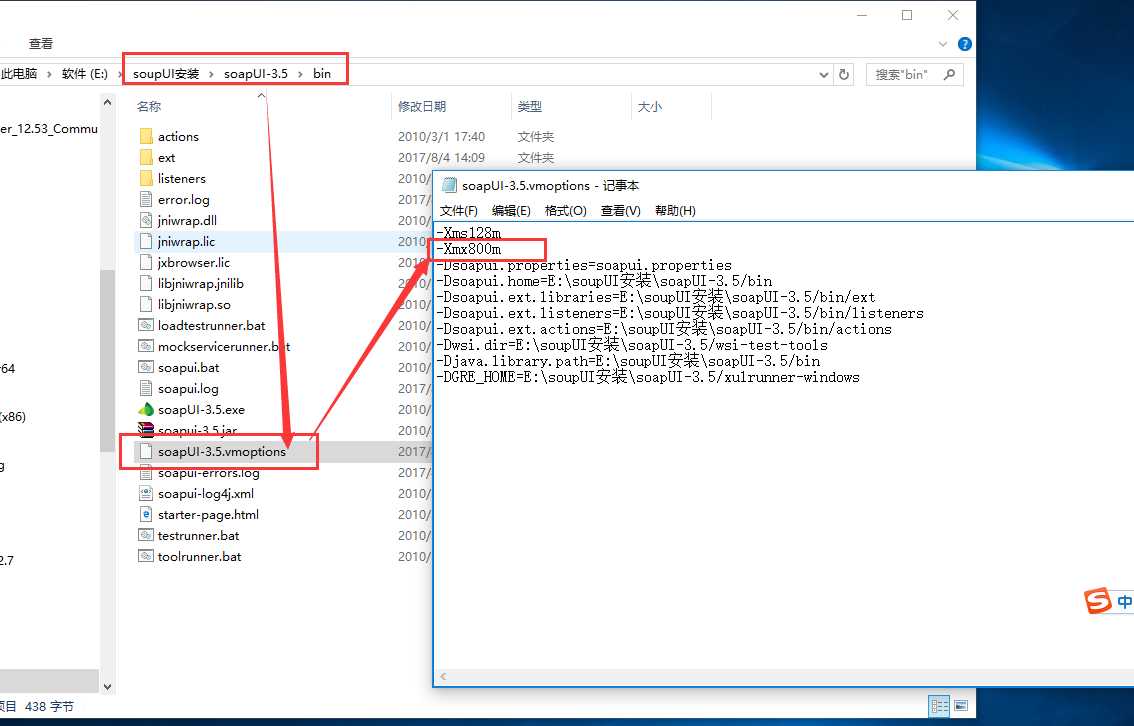Sort files by 大小 column header
The width and height of the screenshot is (1134, 726).
tap(649, 106)
